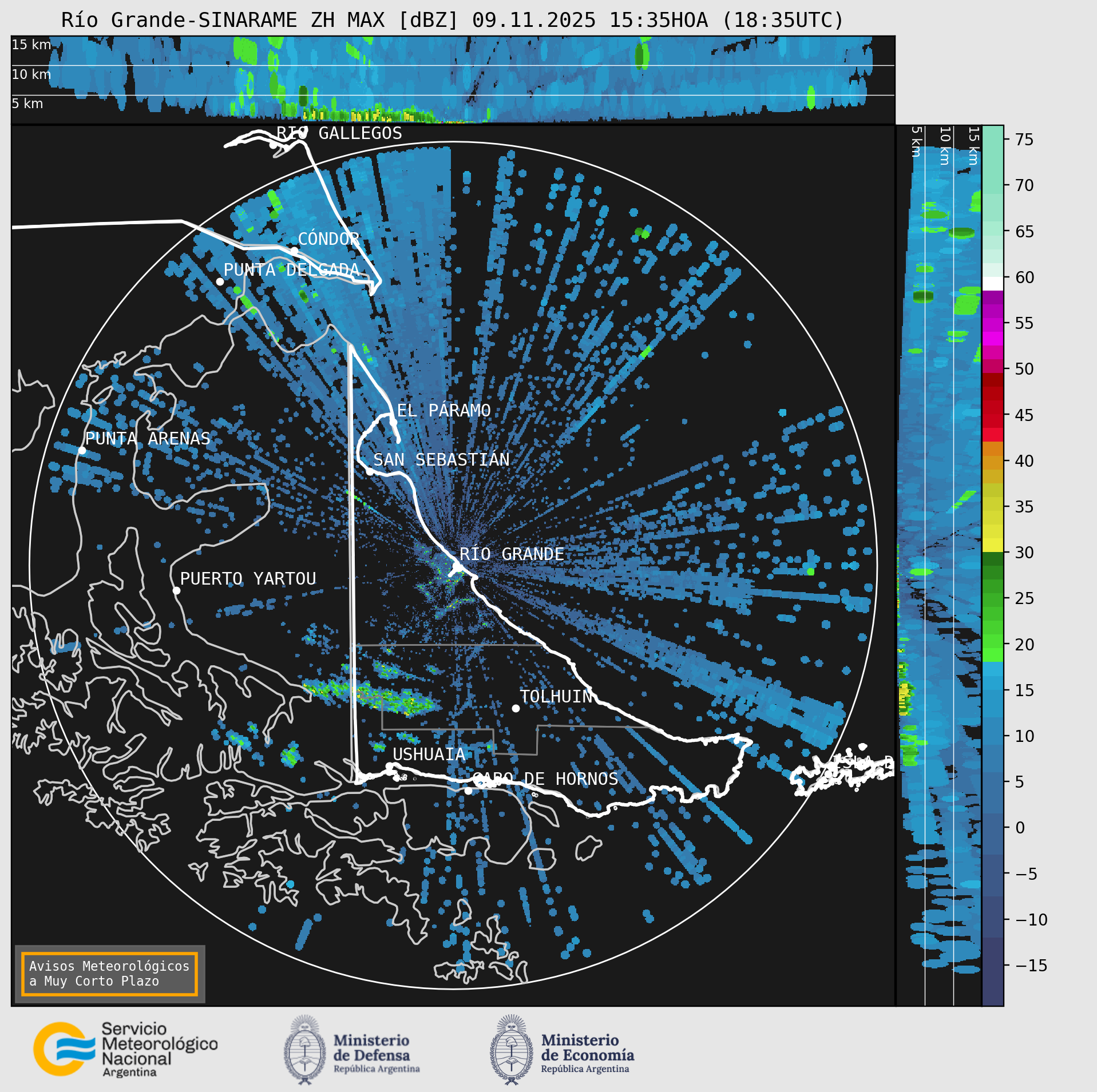Click the Servicio Meteorológico Nacional Argentina wordmark
Image resolution: width=1097 pixels, height=1092 pixels.
click(x=160, y=1050)
